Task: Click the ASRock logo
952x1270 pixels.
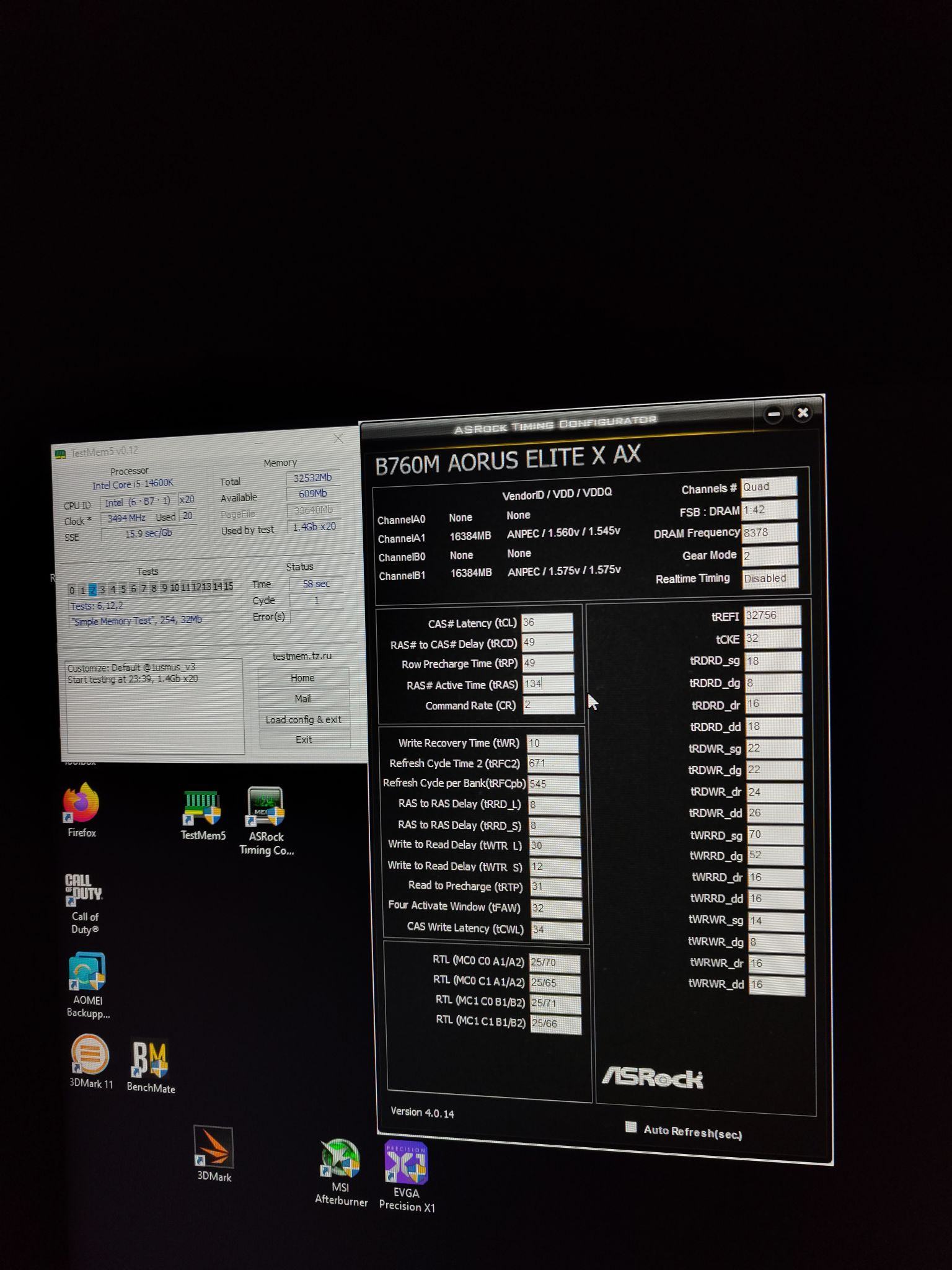Action: [653, 1078]
